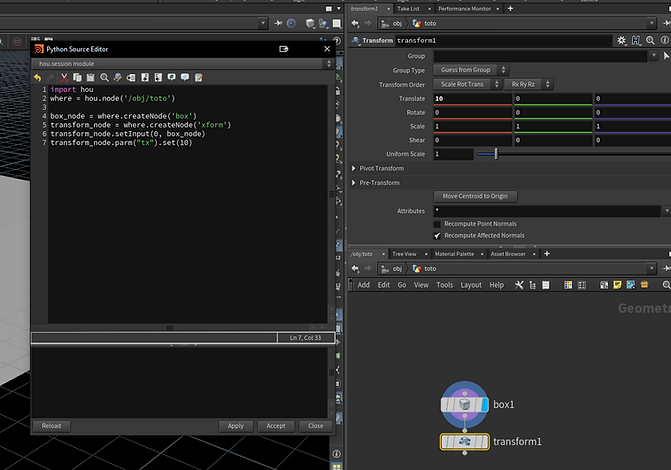
Task: Open the Edit menu in network editor
Action: [x=384, y=285]
